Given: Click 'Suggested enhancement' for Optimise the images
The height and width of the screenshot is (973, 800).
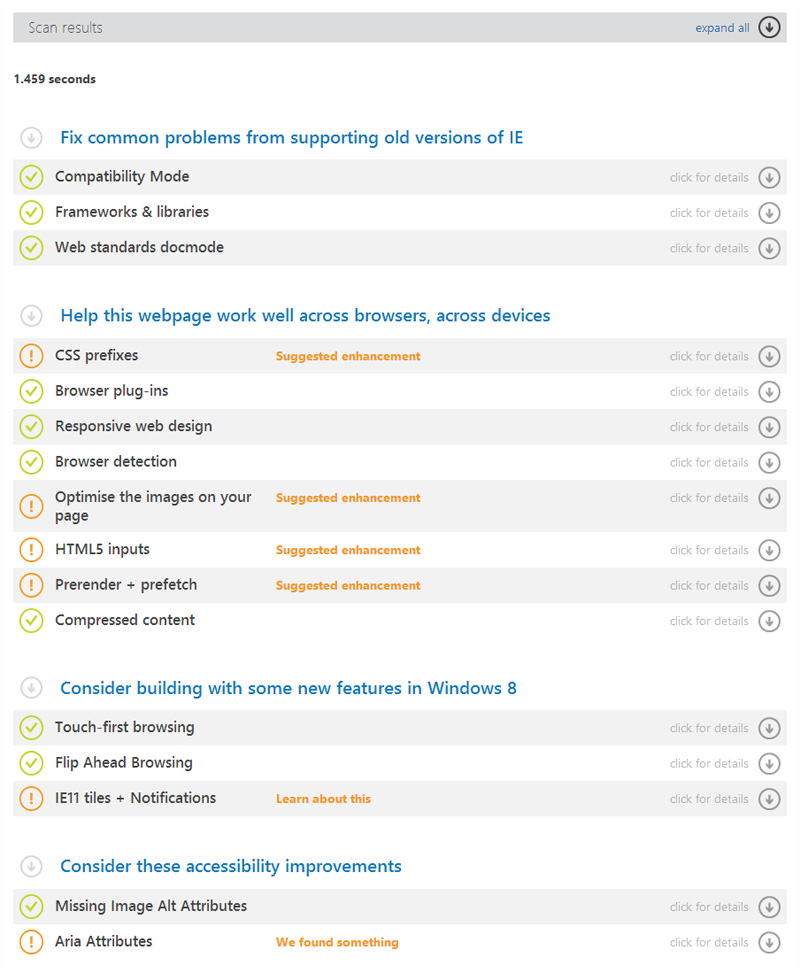Looking at the screenshot, I should [348, 498].
